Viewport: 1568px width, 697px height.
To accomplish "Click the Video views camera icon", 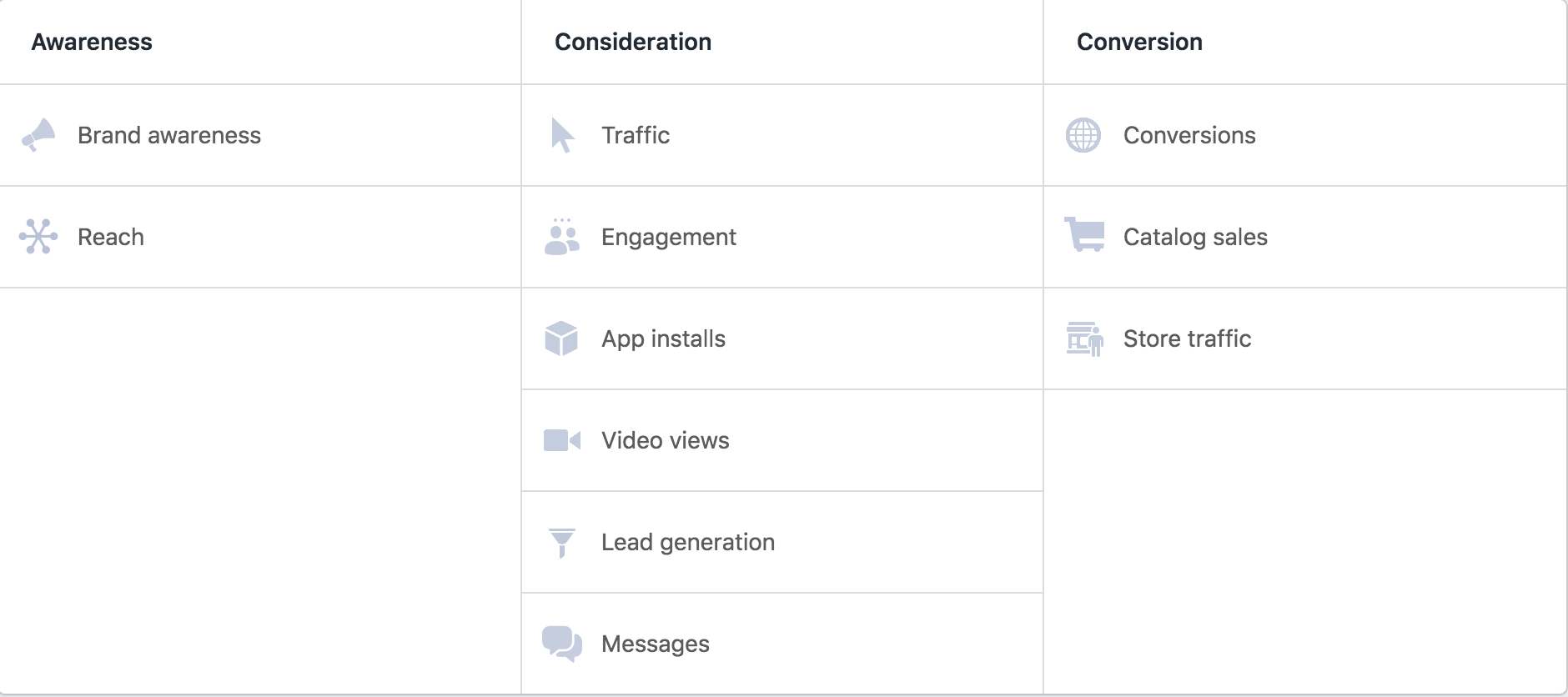I will pos(561,440).
